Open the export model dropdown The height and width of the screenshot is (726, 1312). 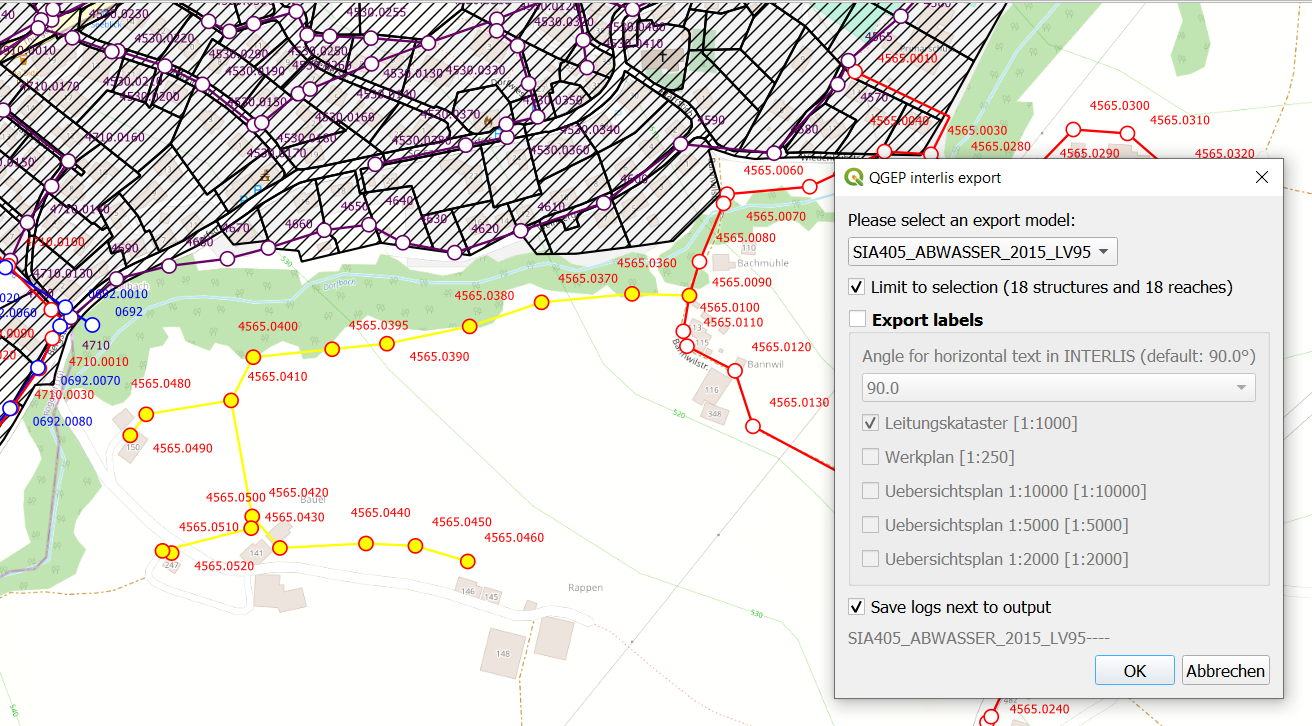point(983,251)
